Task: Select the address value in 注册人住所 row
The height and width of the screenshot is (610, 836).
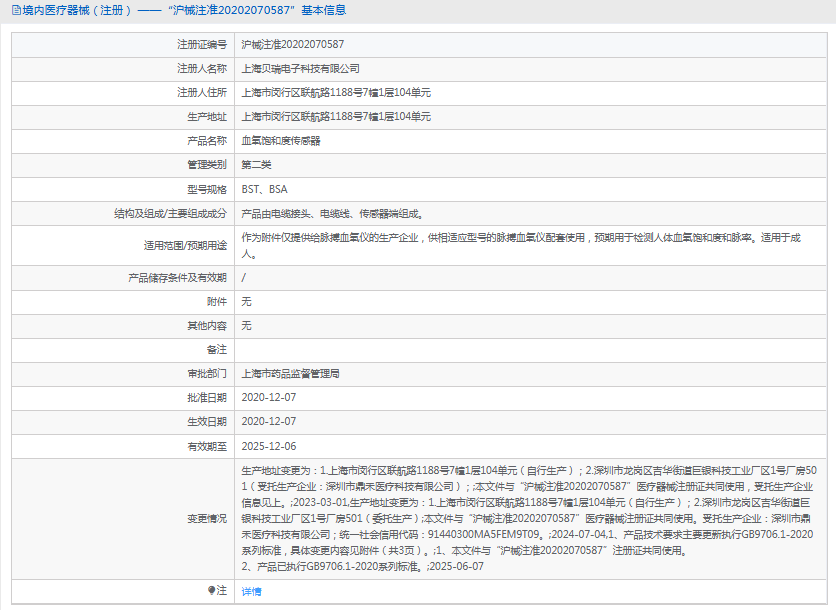Action: pyautogui.click(x=336, y=93)
